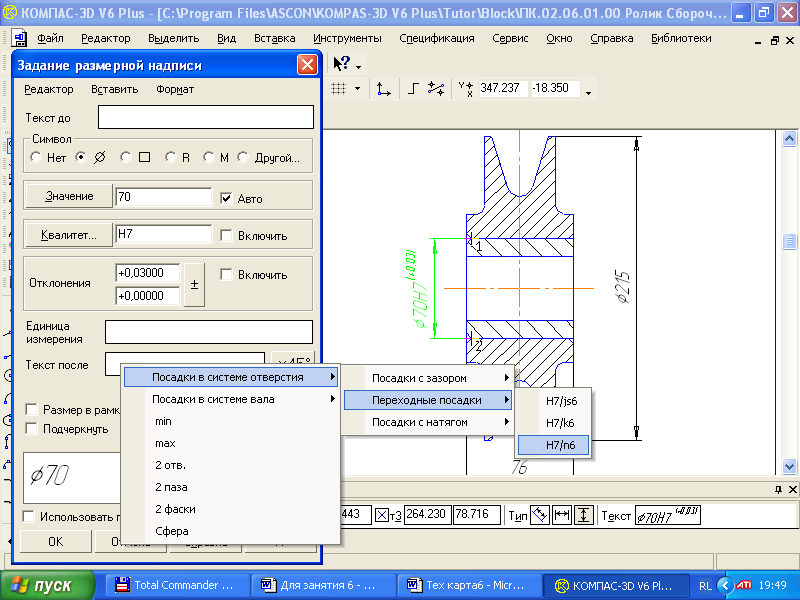Open the 'Инструменты' menu
800x600 pixels.
click(347, 38)
